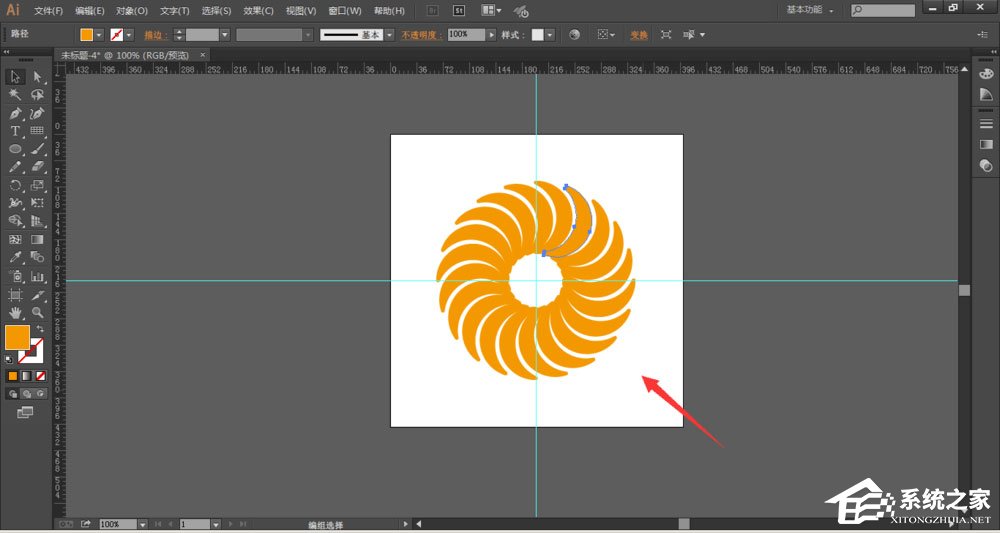Select the Direct Selection tool
Viewport: 1000px width, 533px height.
pyautogui.click(x=38, y=77)
